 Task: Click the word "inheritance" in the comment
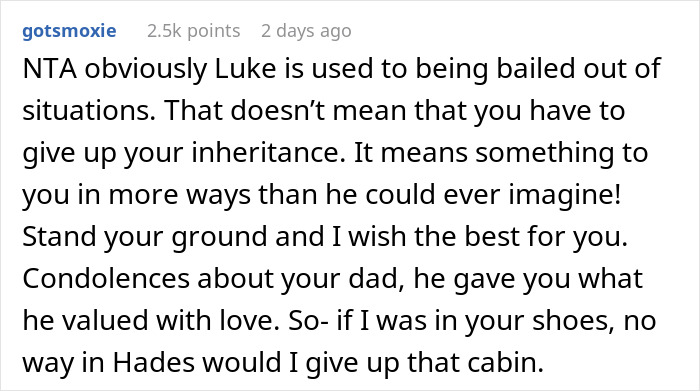pyautogui.click(x=266, y=153)
